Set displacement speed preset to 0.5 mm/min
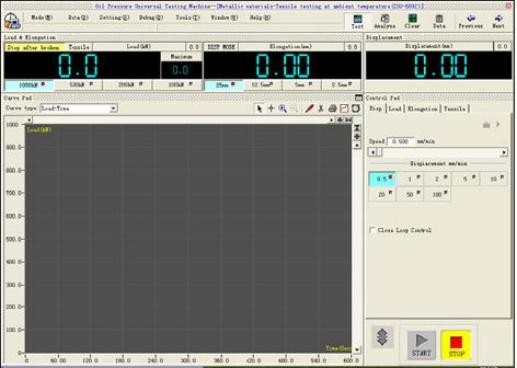 coord(382,179)
